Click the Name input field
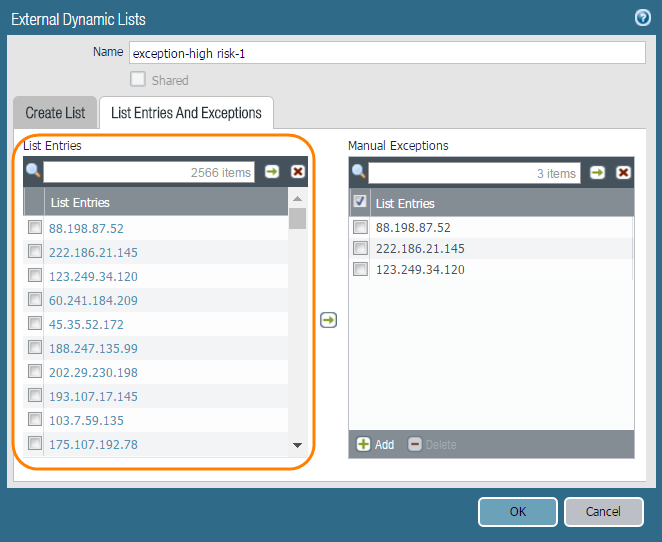The width and height of the screenshot is (662, 542). [386, 53]
